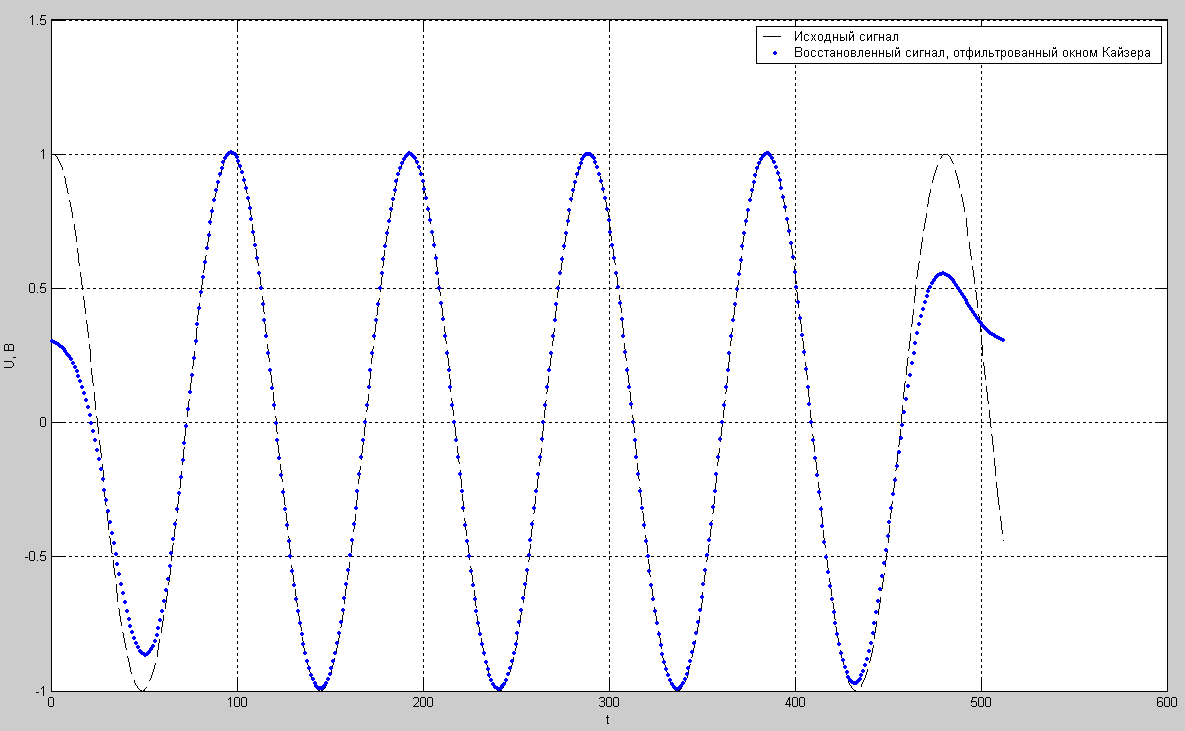Click the y-axis tick label 0.5
This screenshot has width=1185, height=731.
[x=35, y=288]
